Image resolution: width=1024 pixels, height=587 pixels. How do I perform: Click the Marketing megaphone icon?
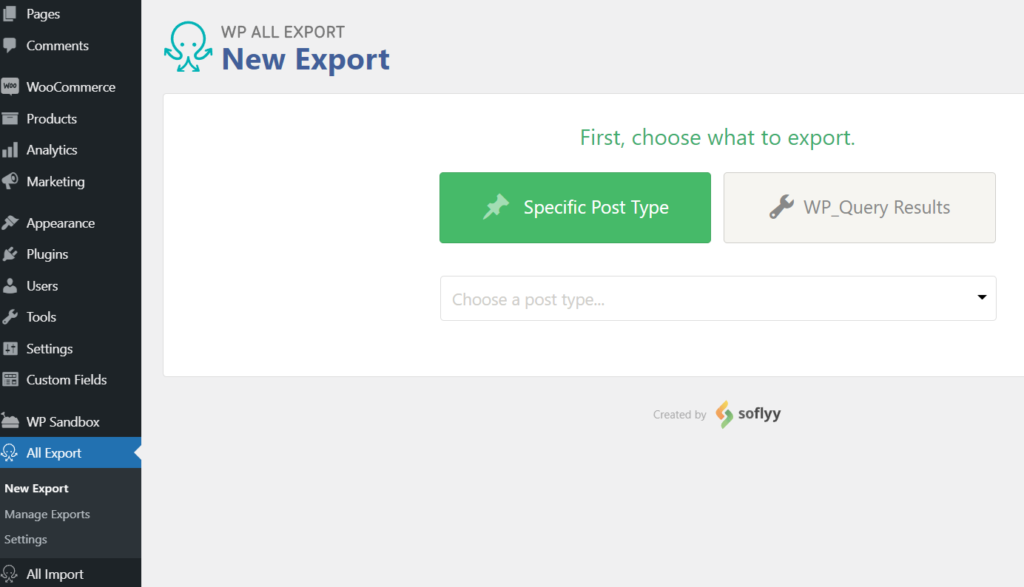(10, 182)
